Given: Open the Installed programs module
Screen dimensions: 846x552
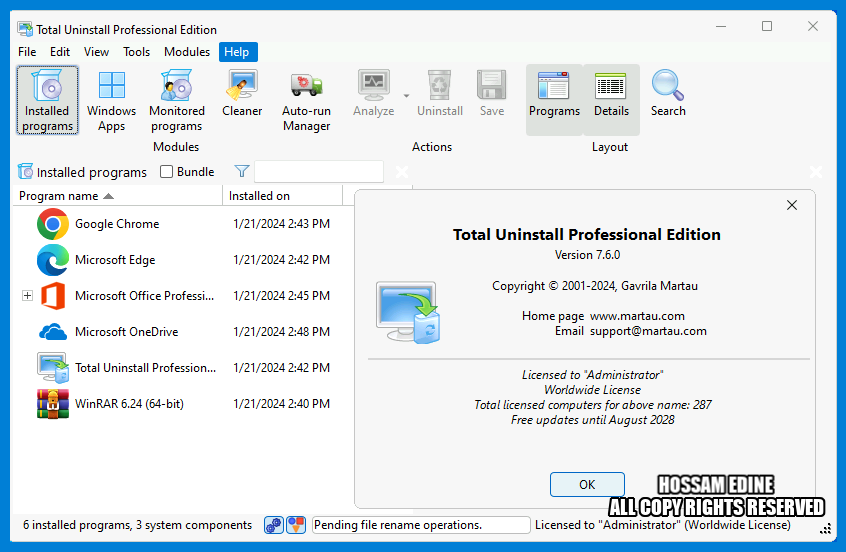Looking at the screenshot, I should (x=47, y=100).
